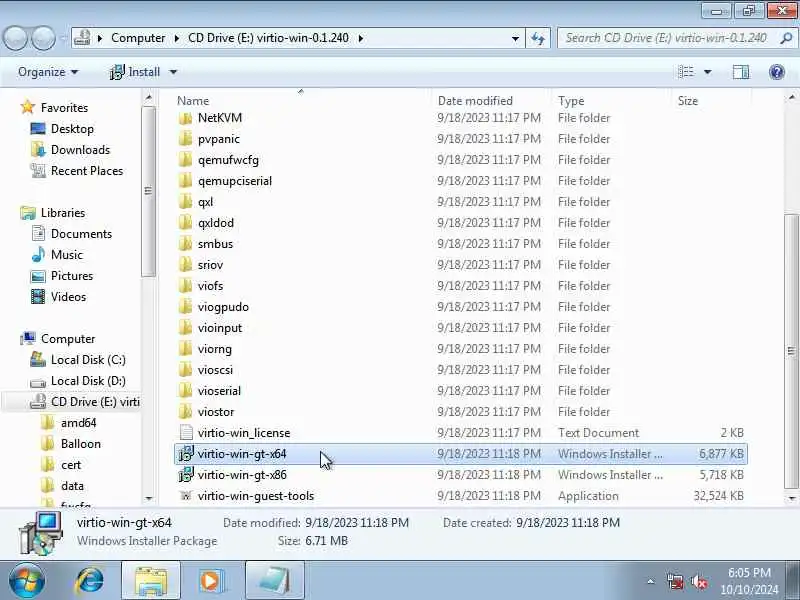The image size is (800, 600).
Task: Click the virtio-win-gt-x86 installer icon
Action: pyautogui.click(x=186, y=474)
